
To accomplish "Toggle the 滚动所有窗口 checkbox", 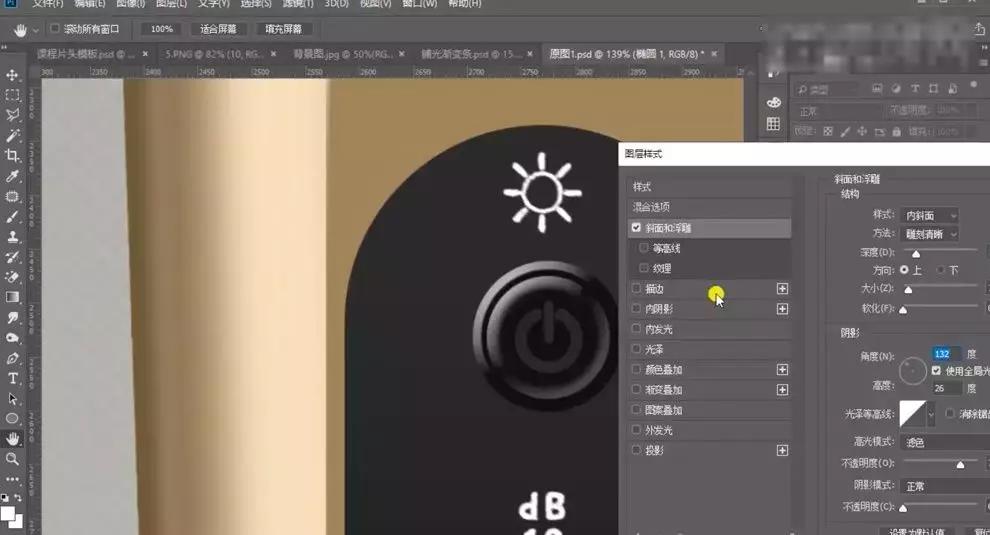I will (x=55, y=28).
